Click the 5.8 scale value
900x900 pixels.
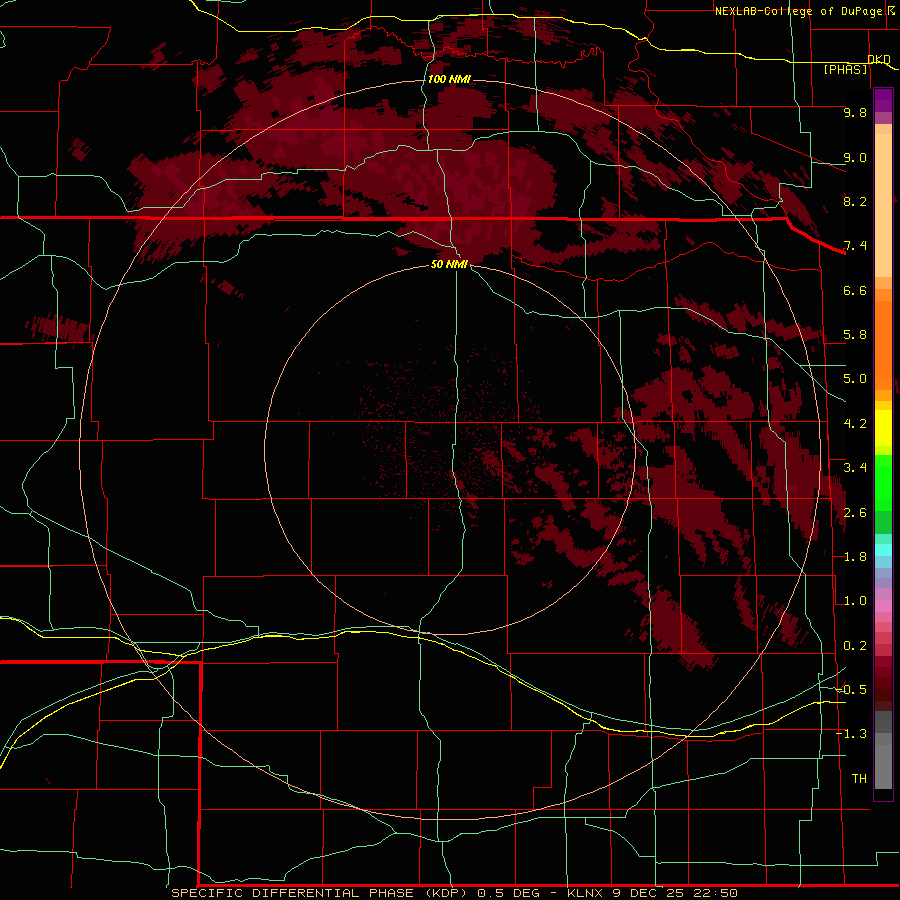pyautogui.click(x=855, y=335)
